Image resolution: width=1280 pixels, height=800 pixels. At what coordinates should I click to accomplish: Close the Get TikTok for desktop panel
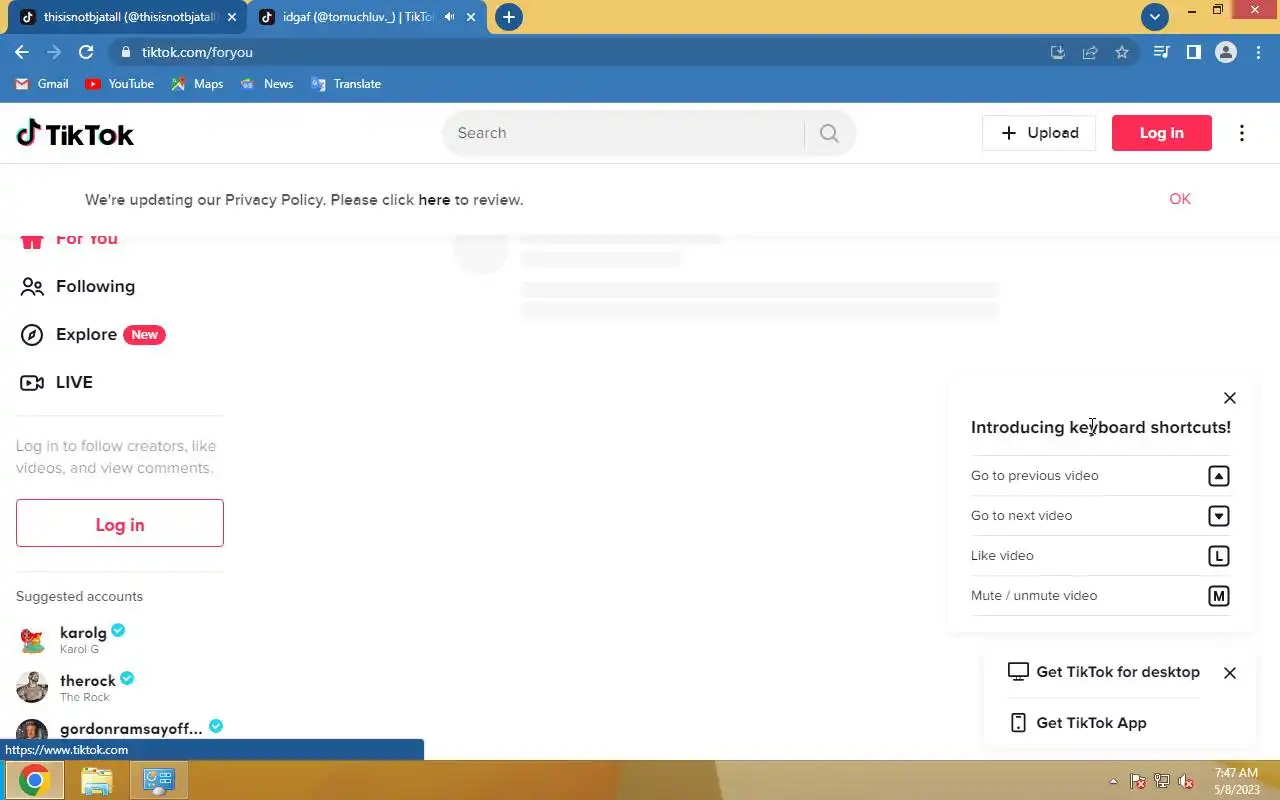(1230, 673)
